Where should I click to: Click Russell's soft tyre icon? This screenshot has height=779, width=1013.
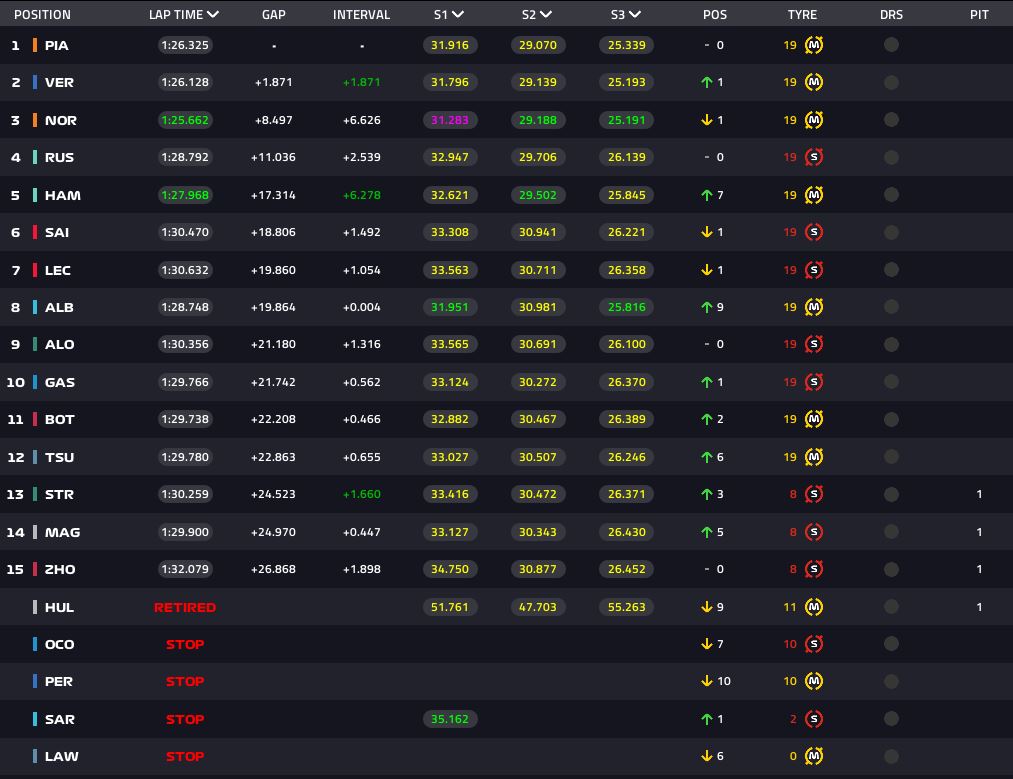(x=814, y=157)
